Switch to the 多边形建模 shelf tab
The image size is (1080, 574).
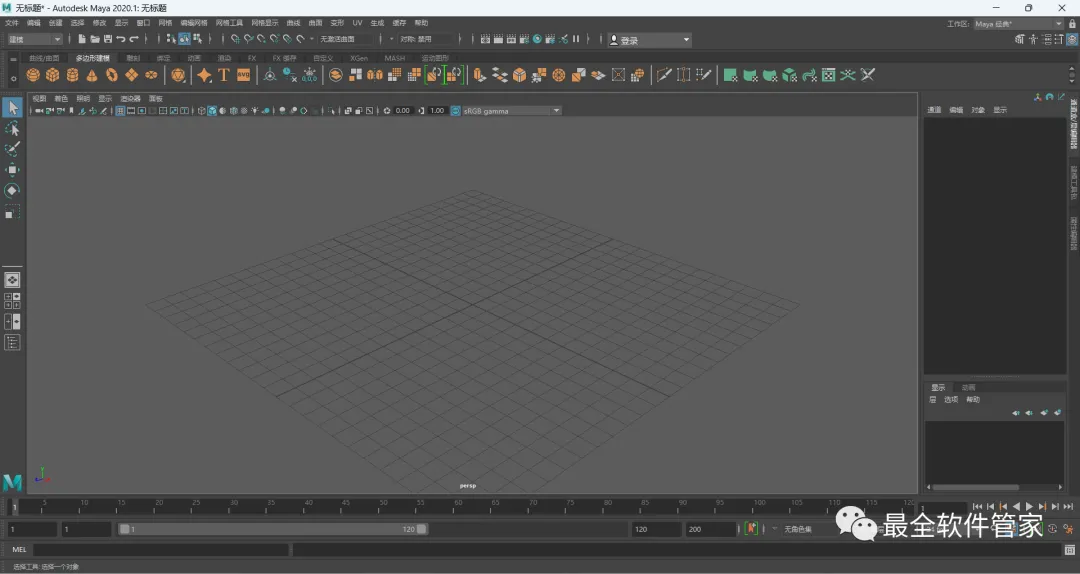point(93,58)
